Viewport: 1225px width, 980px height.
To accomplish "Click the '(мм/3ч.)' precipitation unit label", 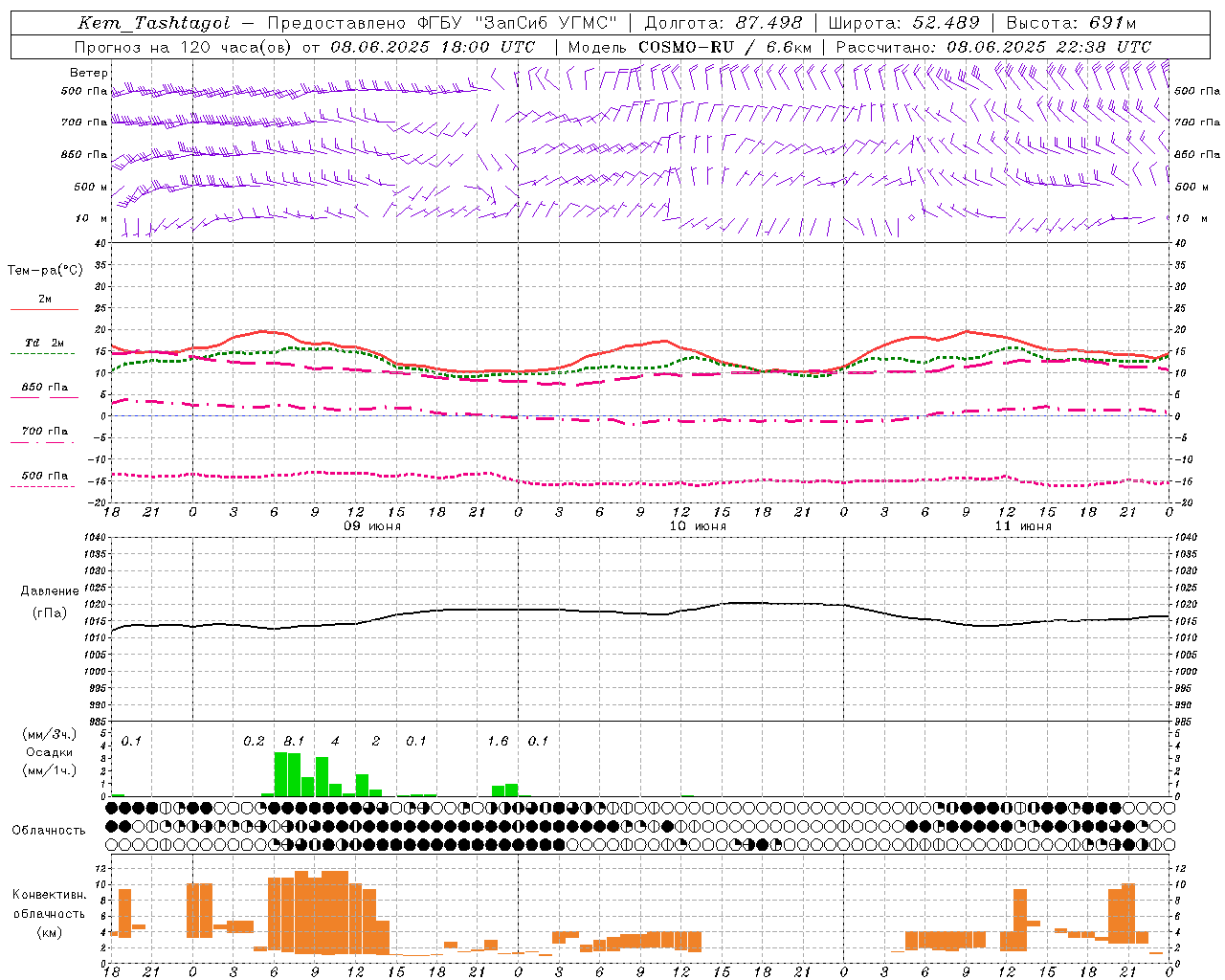I will click(x=50, y=734).
